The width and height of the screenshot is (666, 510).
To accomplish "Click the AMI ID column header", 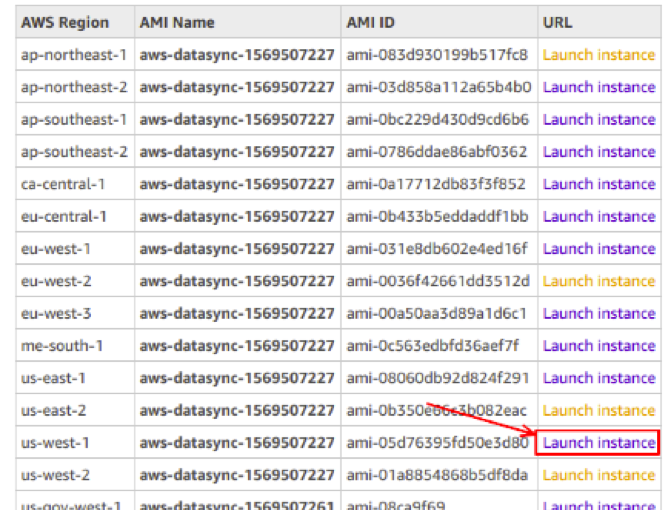I will 439,22.
